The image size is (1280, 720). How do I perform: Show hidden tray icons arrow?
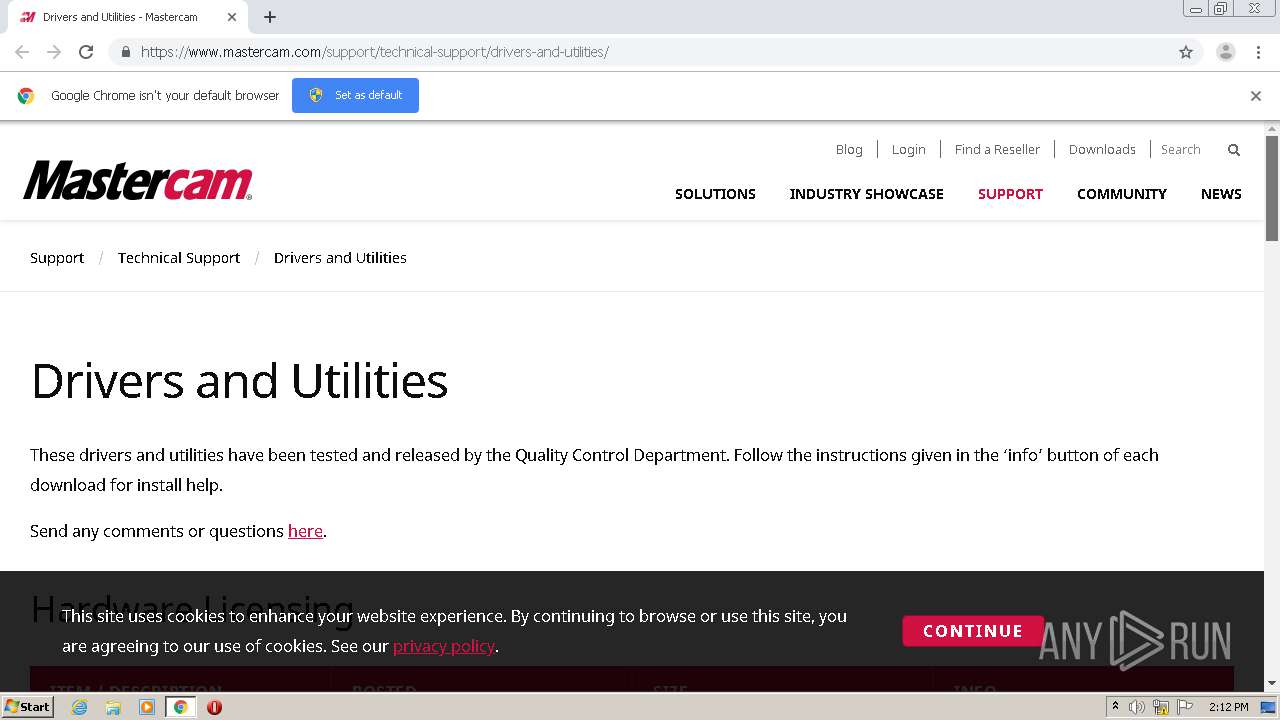1115,707
